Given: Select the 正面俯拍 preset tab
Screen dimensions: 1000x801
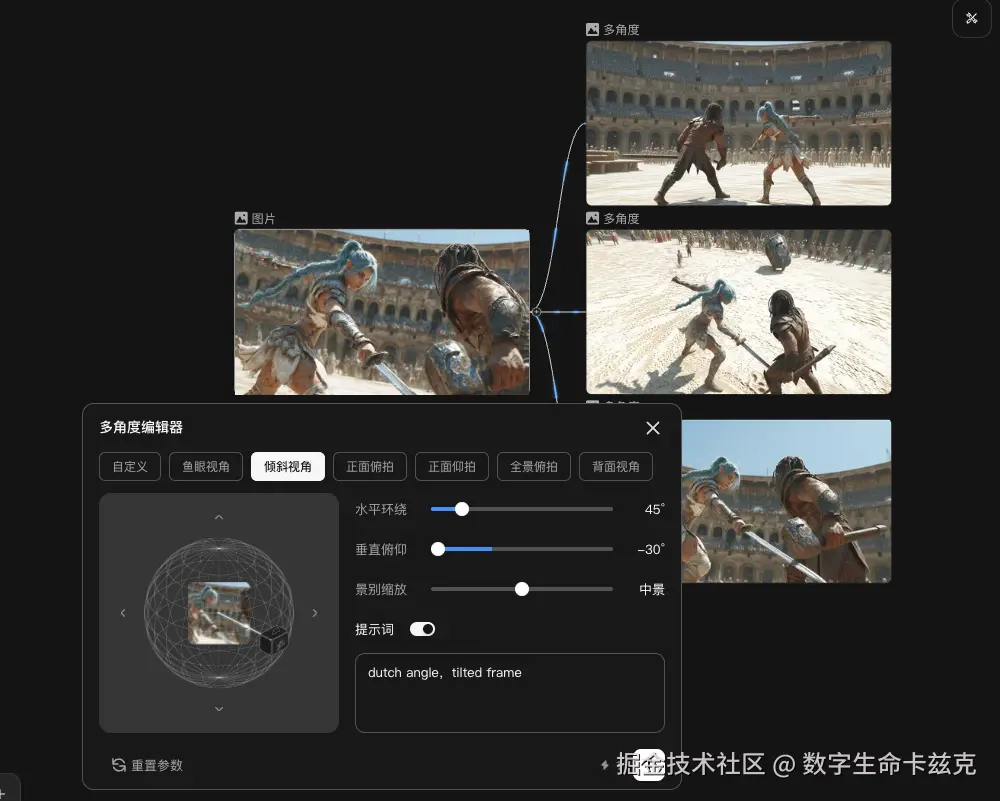Looking at the screenshot, I should tap(370, 467).
